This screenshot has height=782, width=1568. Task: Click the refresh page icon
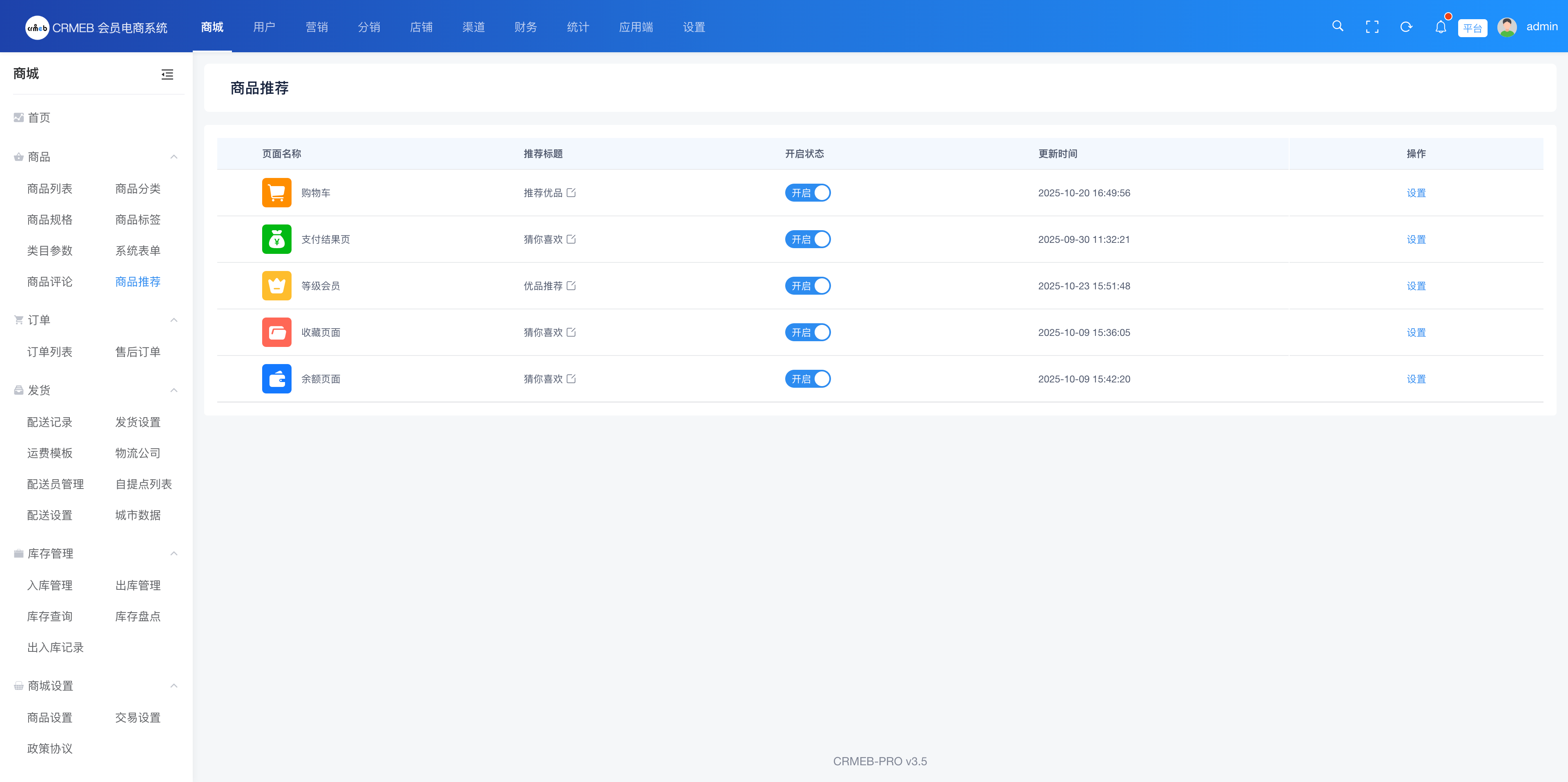pyautogui.click(x=1406, y=27)
